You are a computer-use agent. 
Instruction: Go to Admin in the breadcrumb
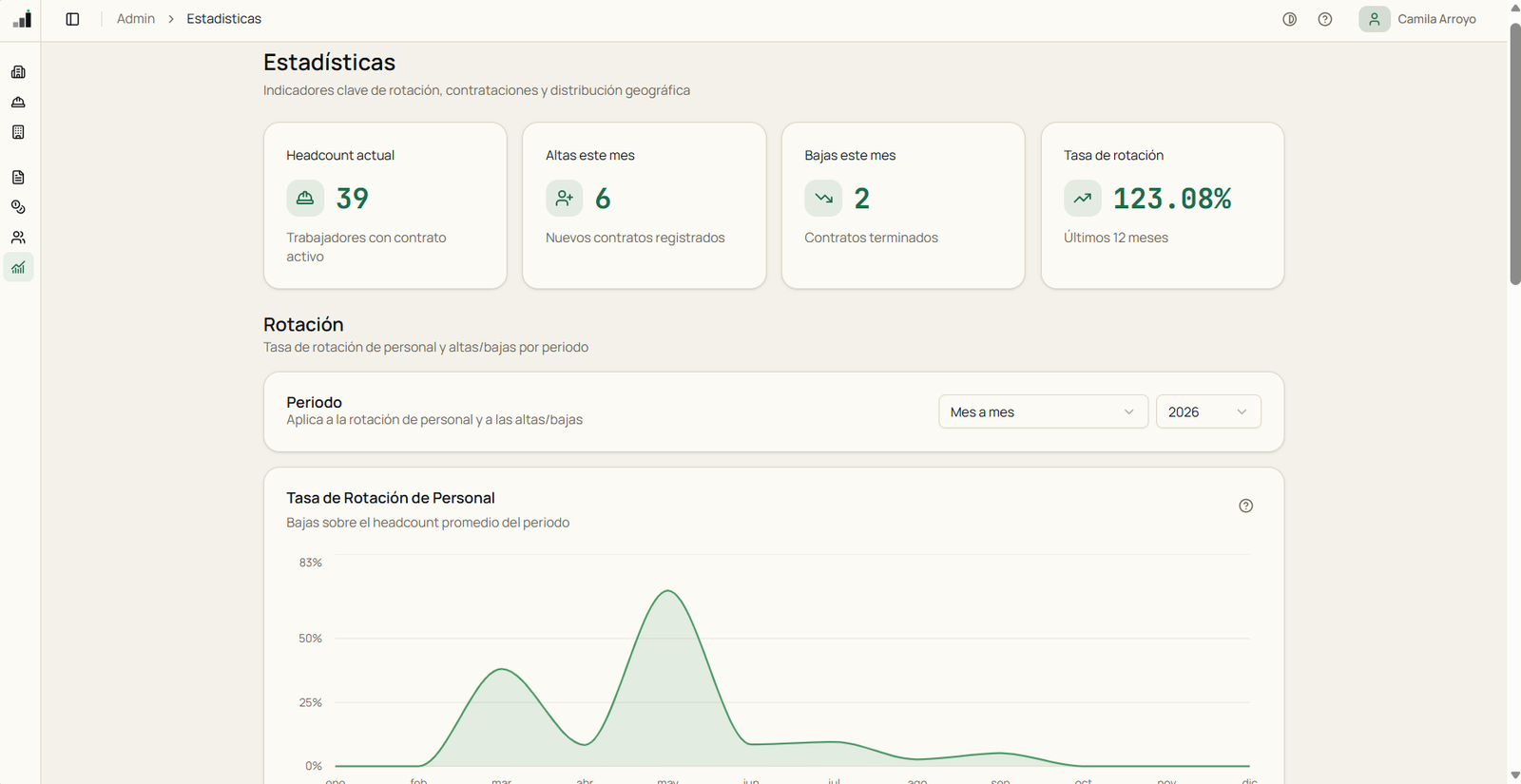point(136,19)
